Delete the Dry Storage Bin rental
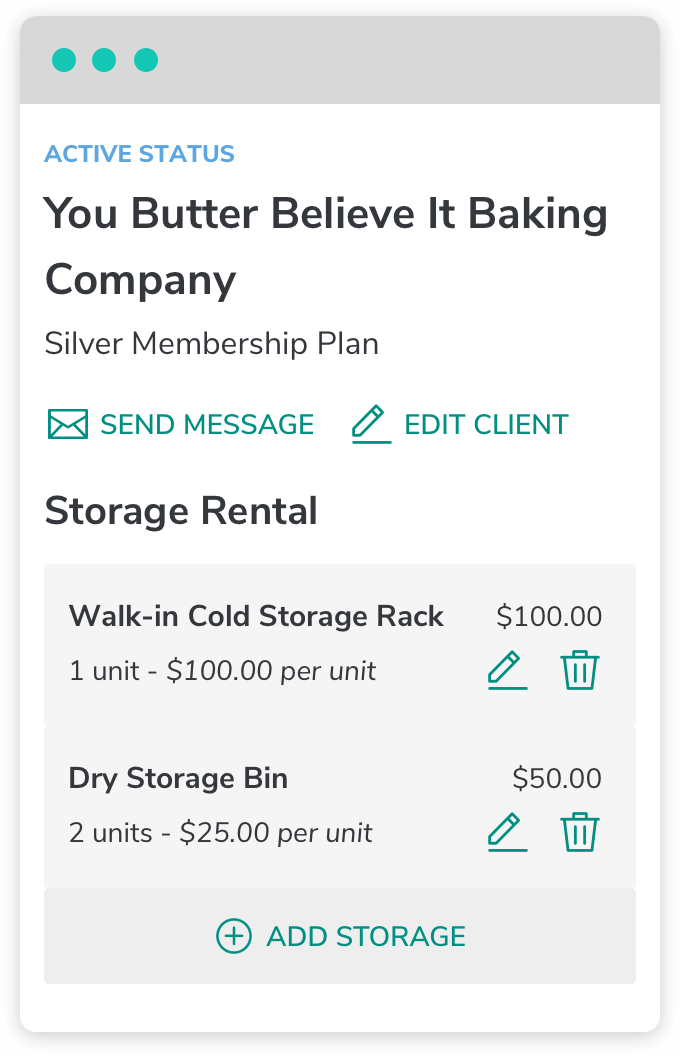This screenshot has width=680, height=1056. (580, 832)
